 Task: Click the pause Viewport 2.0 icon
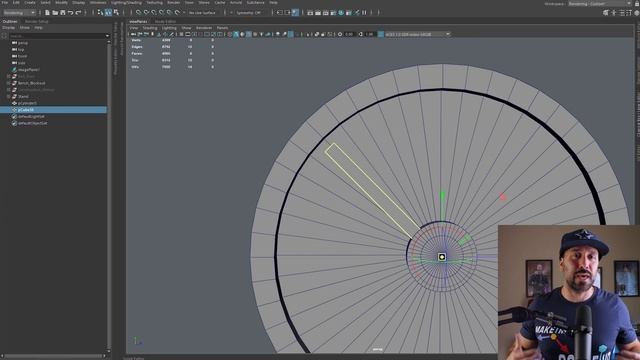(x=364, y=13)
